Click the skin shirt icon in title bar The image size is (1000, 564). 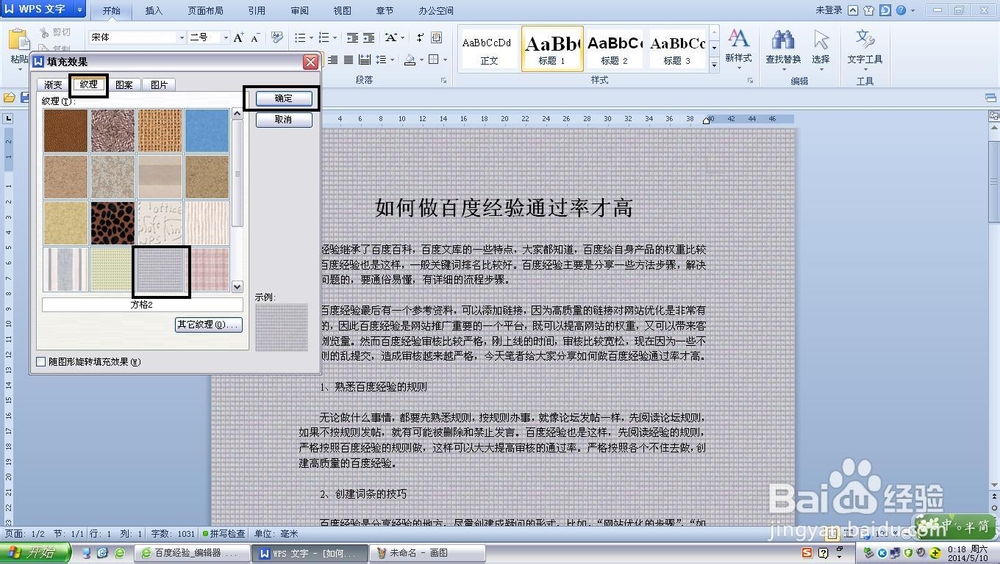tap(869, 10)
